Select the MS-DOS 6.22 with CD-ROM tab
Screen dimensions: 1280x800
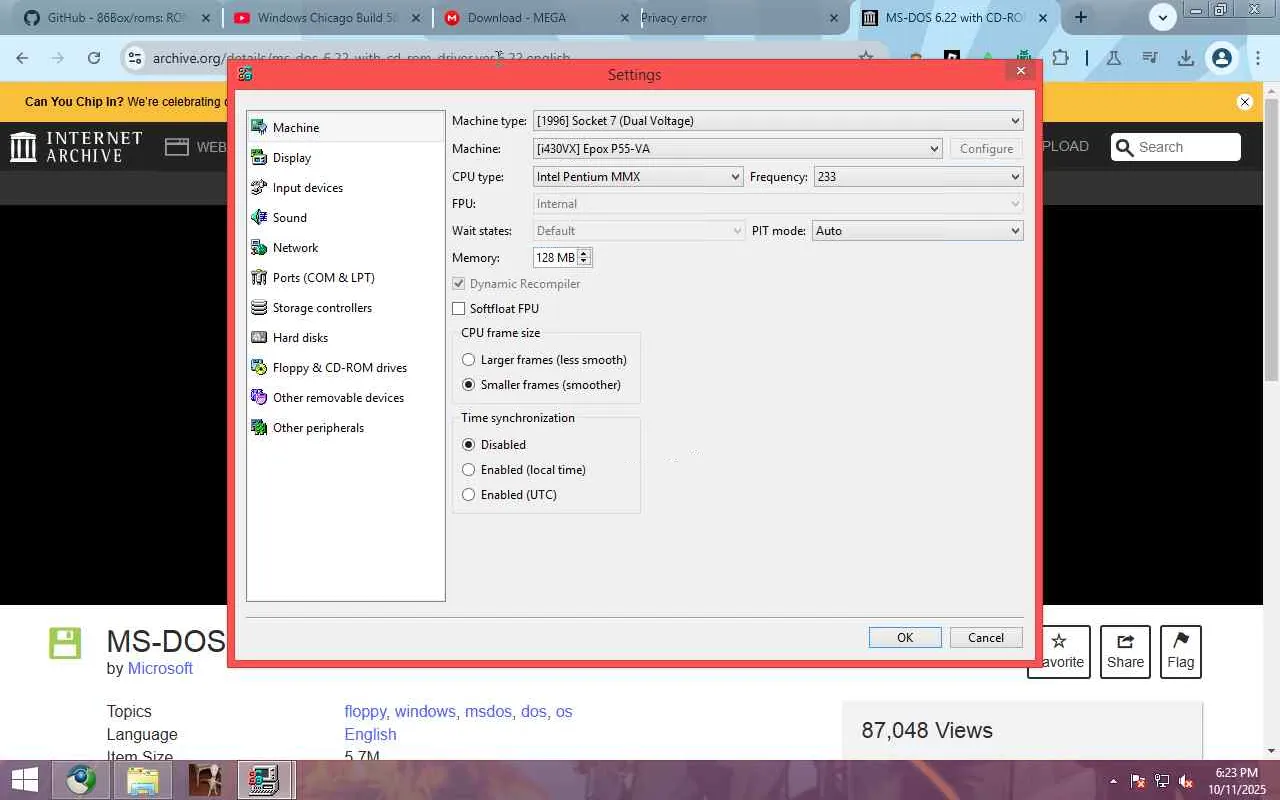click(x=953, y=18)
